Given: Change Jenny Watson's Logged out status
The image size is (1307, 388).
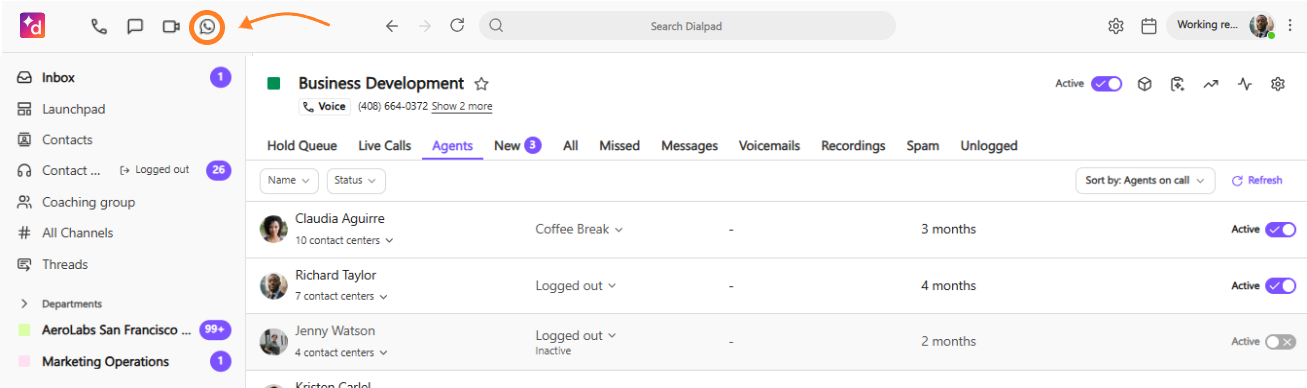Looking at the screenshot, I should coord(576,336).
